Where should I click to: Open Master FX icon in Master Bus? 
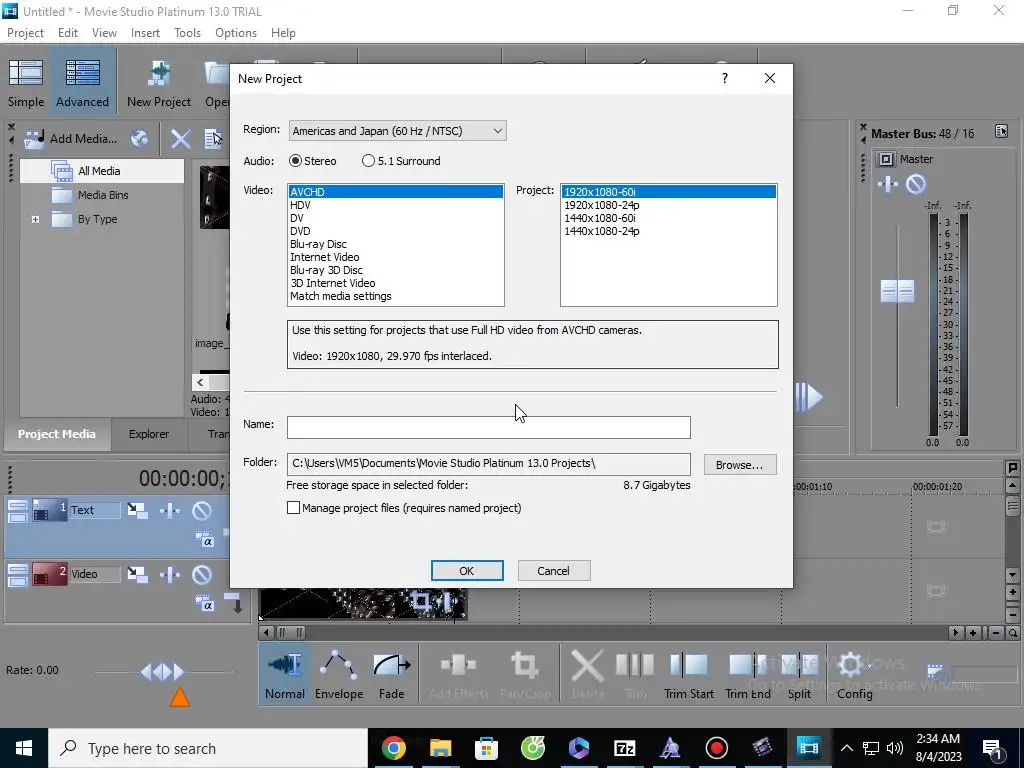tap(888, 184)
